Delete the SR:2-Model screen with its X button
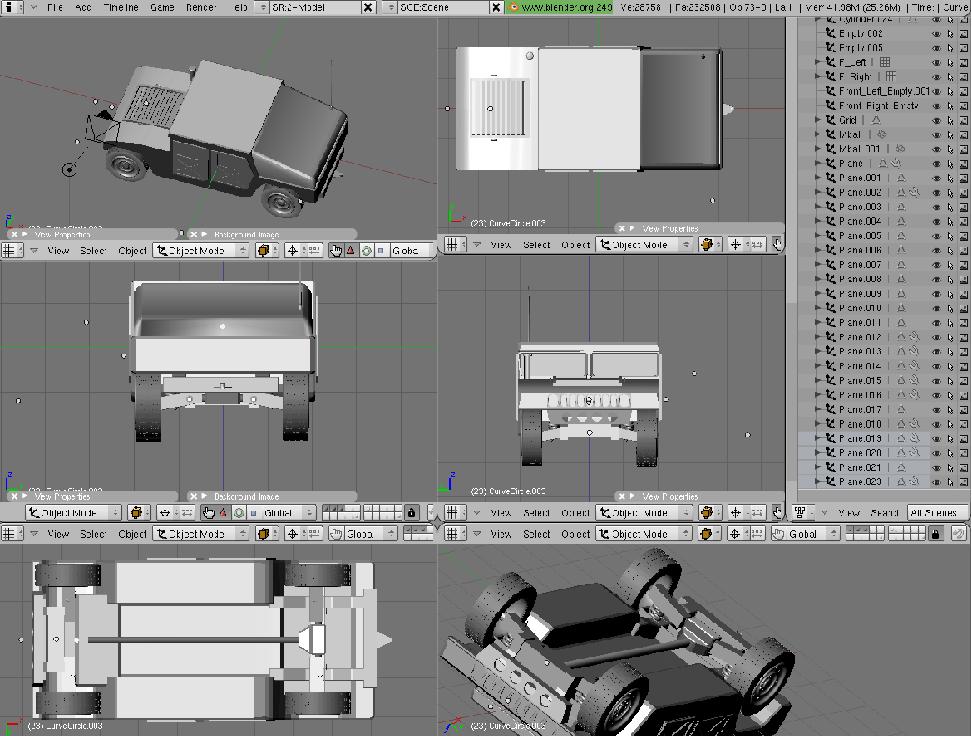 click(x=368, y=7)
